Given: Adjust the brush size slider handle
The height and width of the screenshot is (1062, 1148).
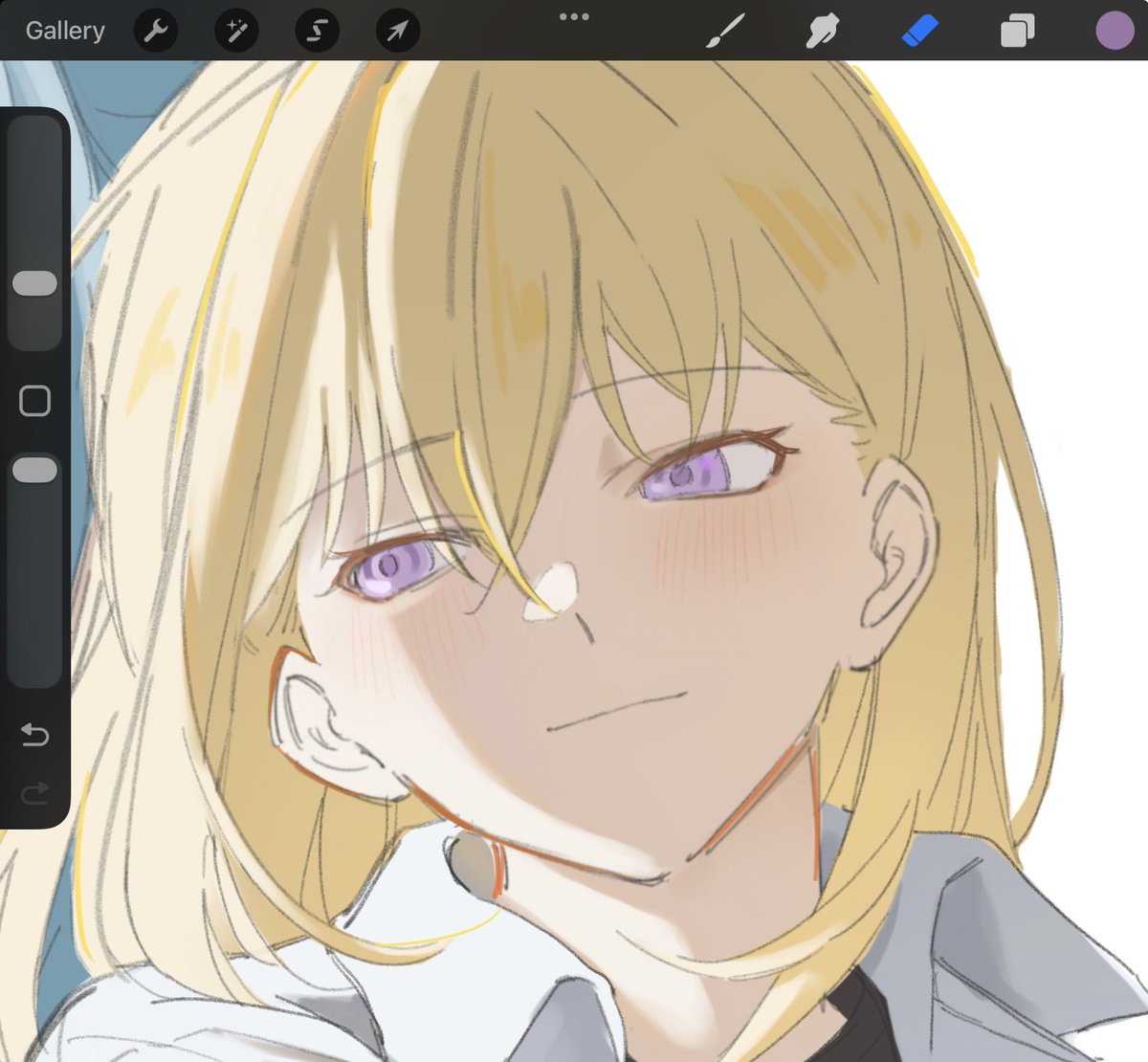Looking at the screenshot, I should pyautogui.click(x=35, y=283).
